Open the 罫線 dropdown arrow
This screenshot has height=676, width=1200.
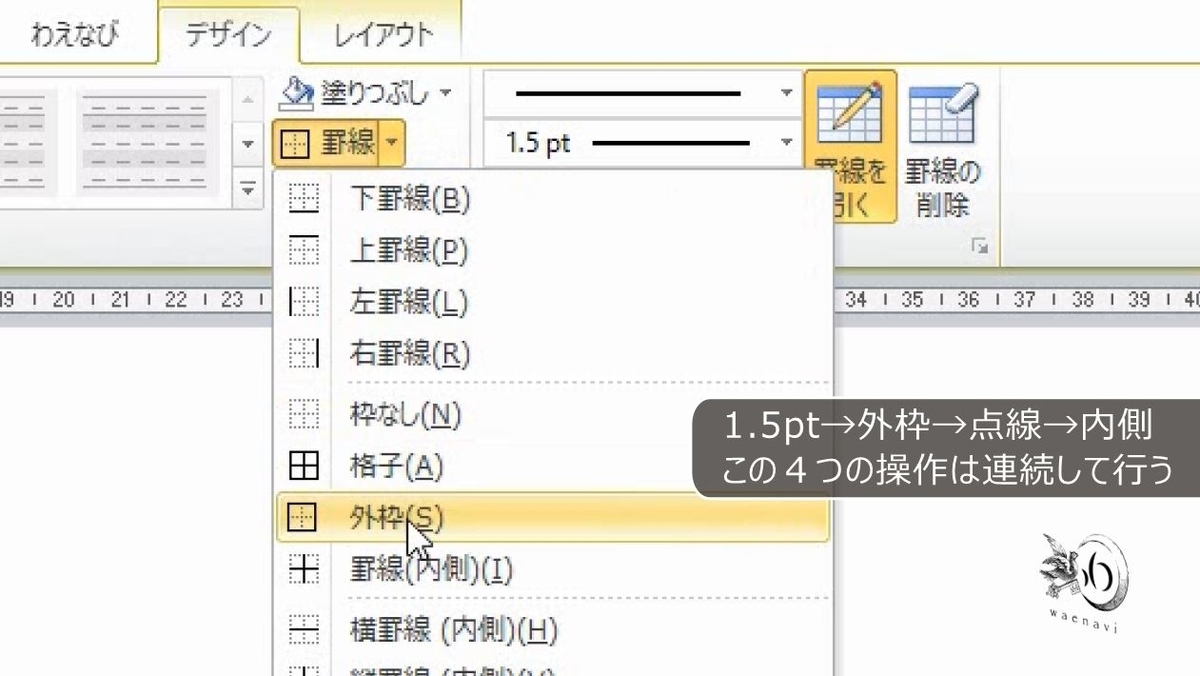click(391, 145)
